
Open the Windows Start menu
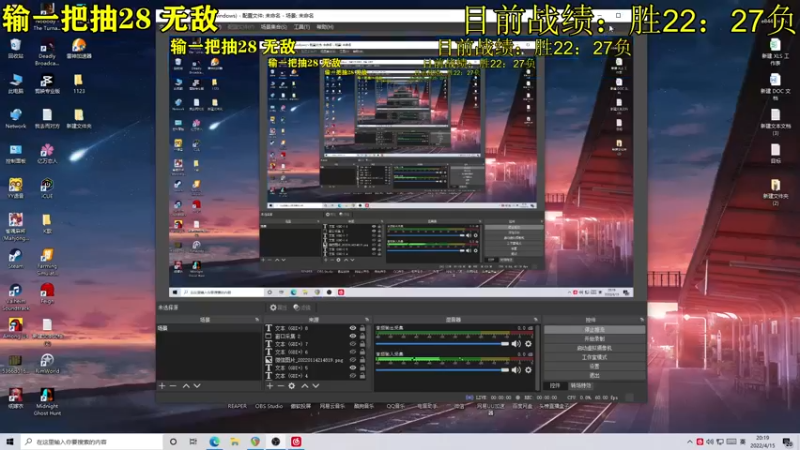pyautogui.click(x=10, y=441)
